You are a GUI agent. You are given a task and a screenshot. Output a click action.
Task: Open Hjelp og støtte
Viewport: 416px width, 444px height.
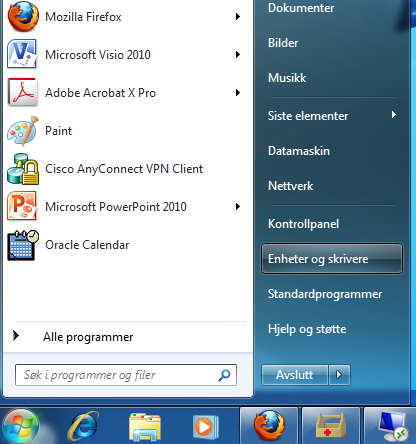click(x=307, y=329)
